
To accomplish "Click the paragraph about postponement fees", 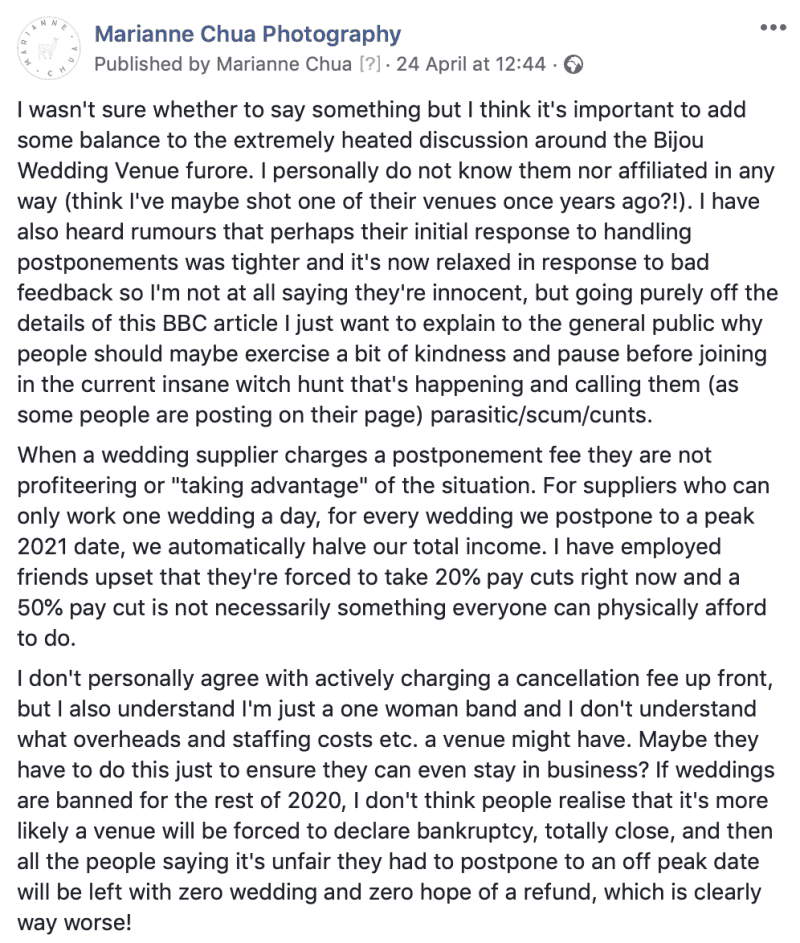I will click(x=393, y=547).
